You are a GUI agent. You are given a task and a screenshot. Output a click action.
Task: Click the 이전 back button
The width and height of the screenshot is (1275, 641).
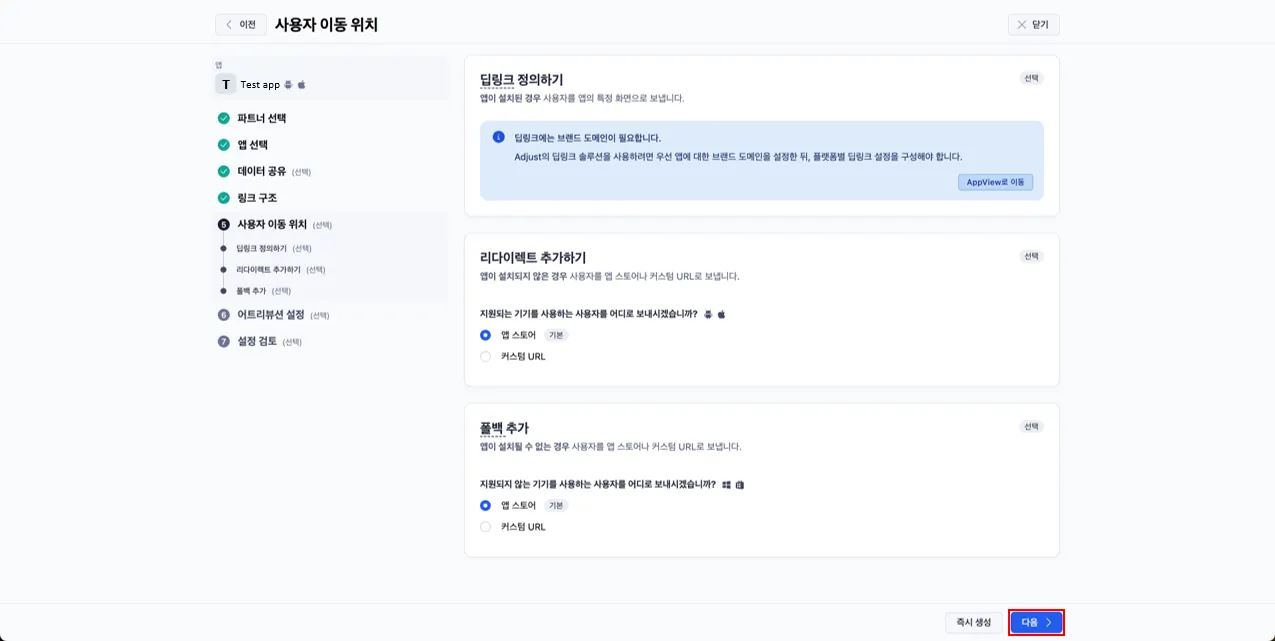(241, 24)
